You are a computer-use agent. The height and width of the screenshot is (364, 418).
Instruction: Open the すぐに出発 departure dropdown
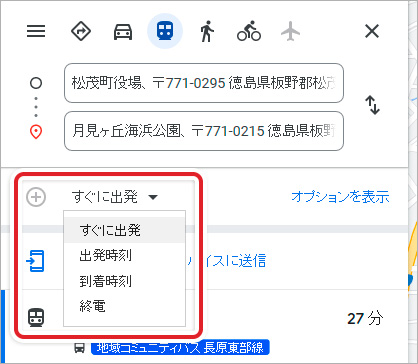pyautogui.click(x=115, y=197)
